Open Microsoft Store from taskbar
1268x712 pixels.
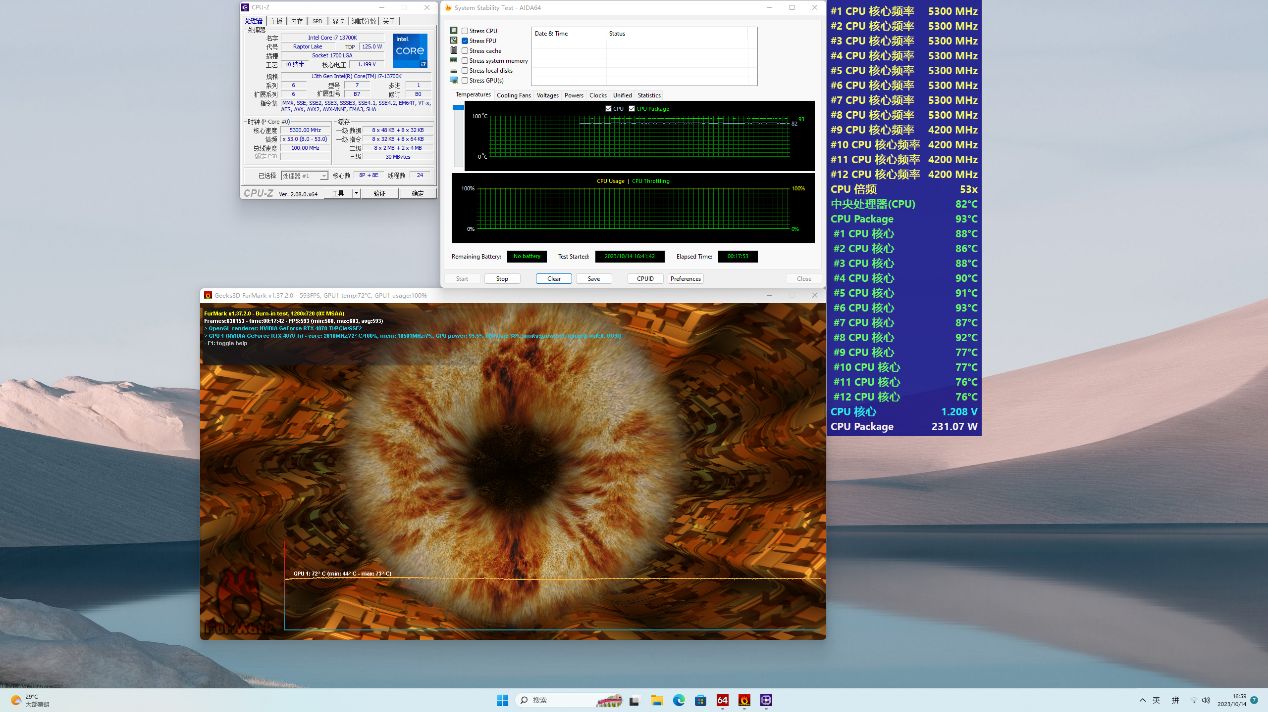[x=701, y=700]
